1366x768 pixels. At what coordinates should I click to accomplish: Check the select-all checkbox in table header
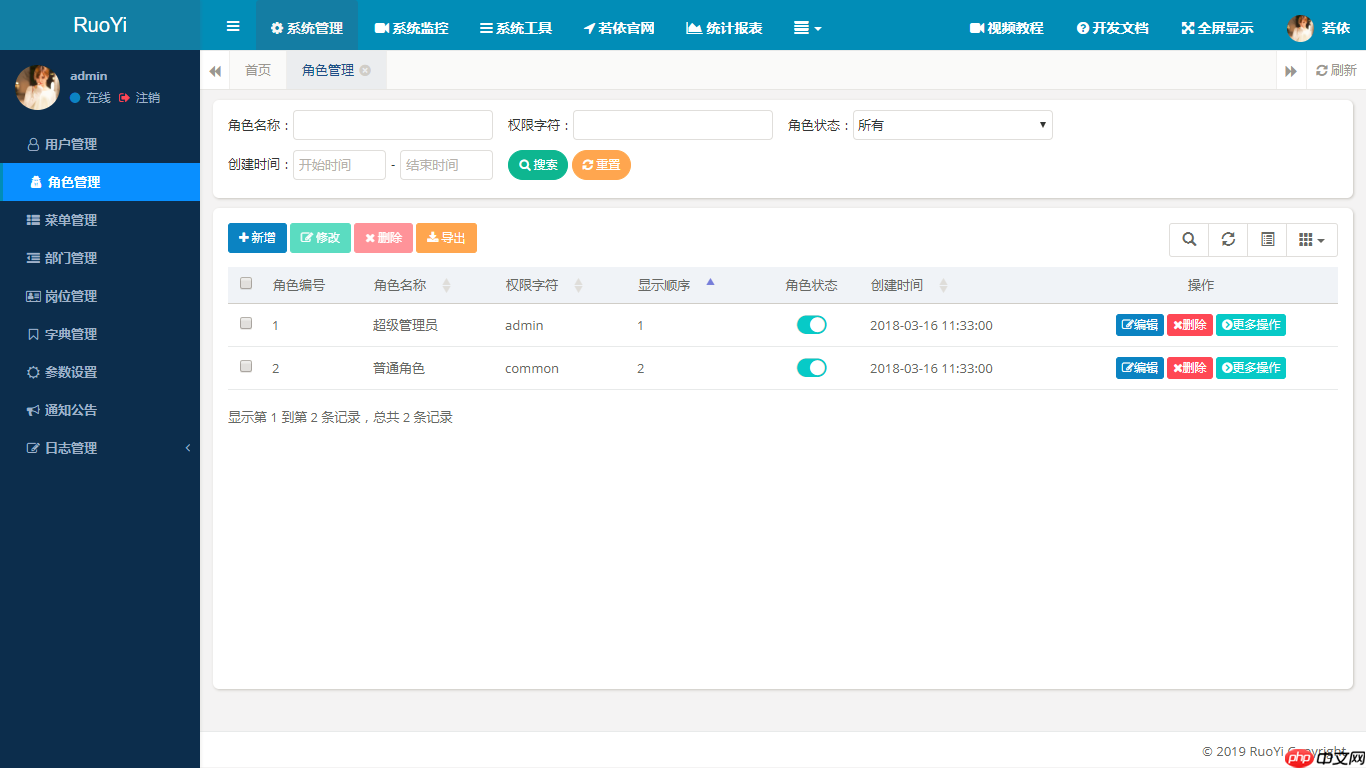coord(245,284)
